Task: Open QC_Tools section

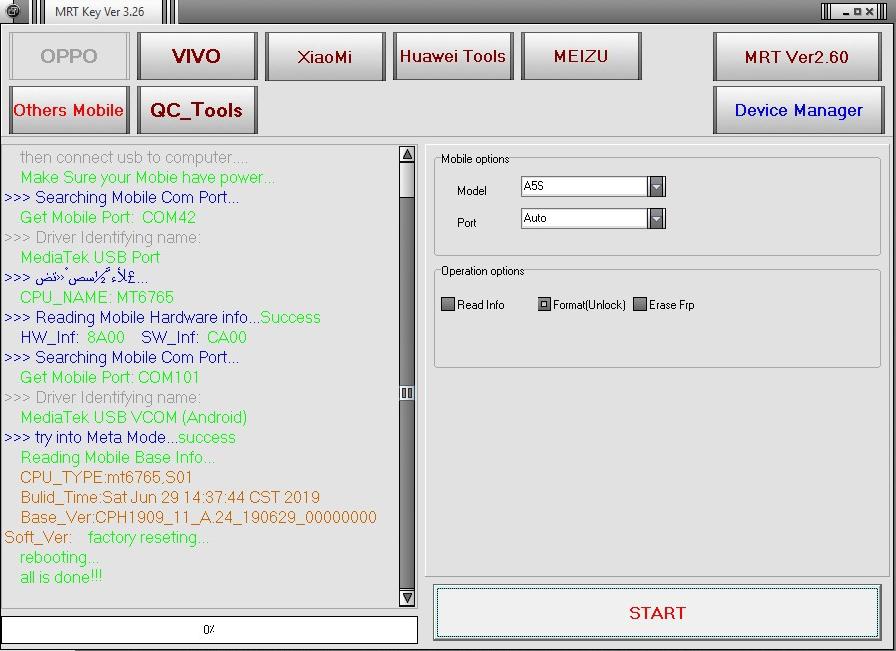Action: pos(197,110)
